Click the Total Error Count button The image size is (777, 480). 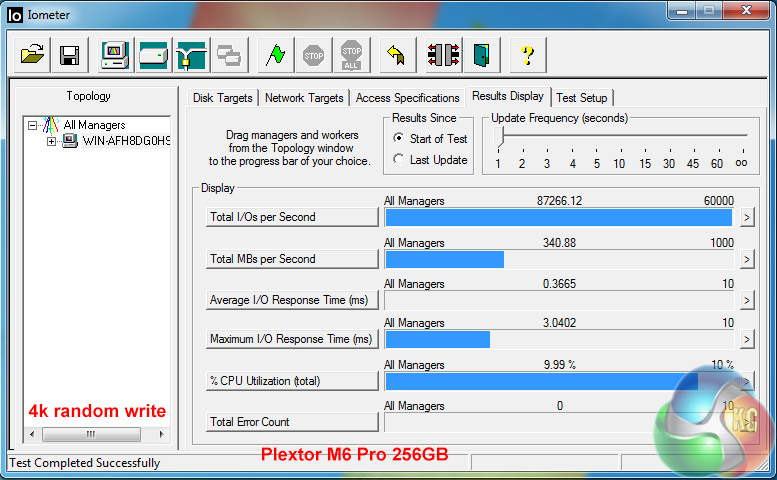(292, 422)
